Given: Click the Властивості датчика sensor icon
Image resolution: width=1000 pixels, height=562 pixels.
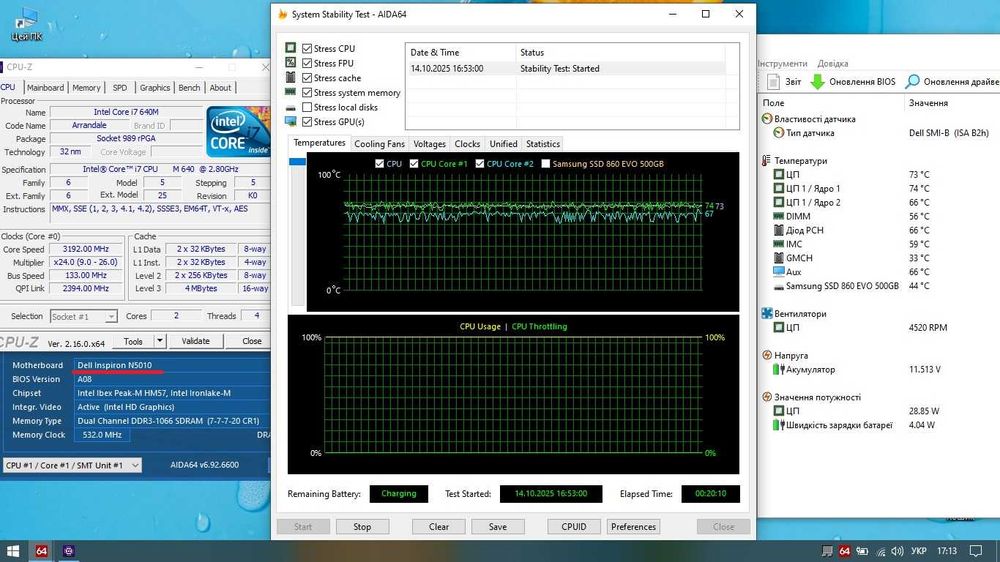Looking at the screenshot, I should click(x=767, y=119).
